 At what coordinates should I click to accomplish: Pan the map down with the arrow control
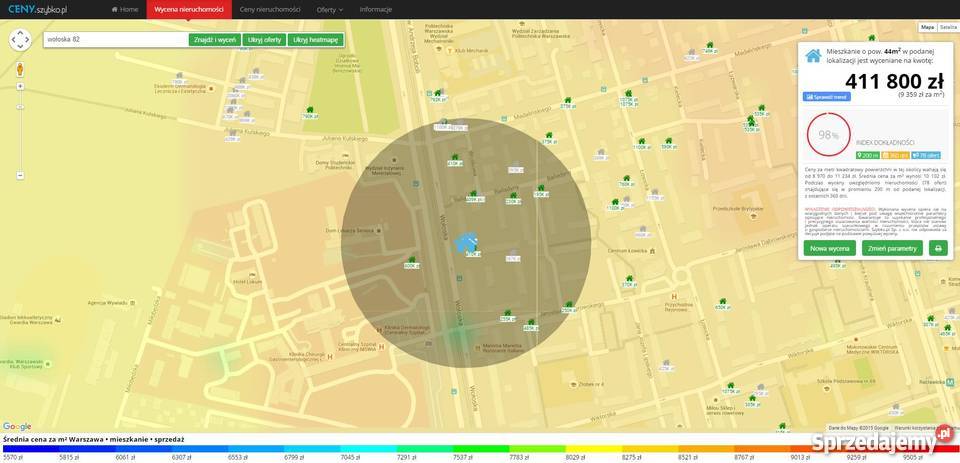point(20,47)
